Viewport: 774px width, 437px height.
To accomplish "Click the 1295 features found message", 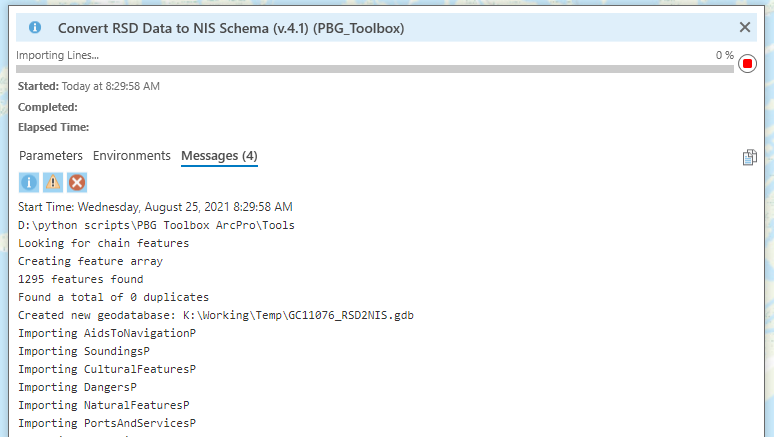I will point(81,279).
